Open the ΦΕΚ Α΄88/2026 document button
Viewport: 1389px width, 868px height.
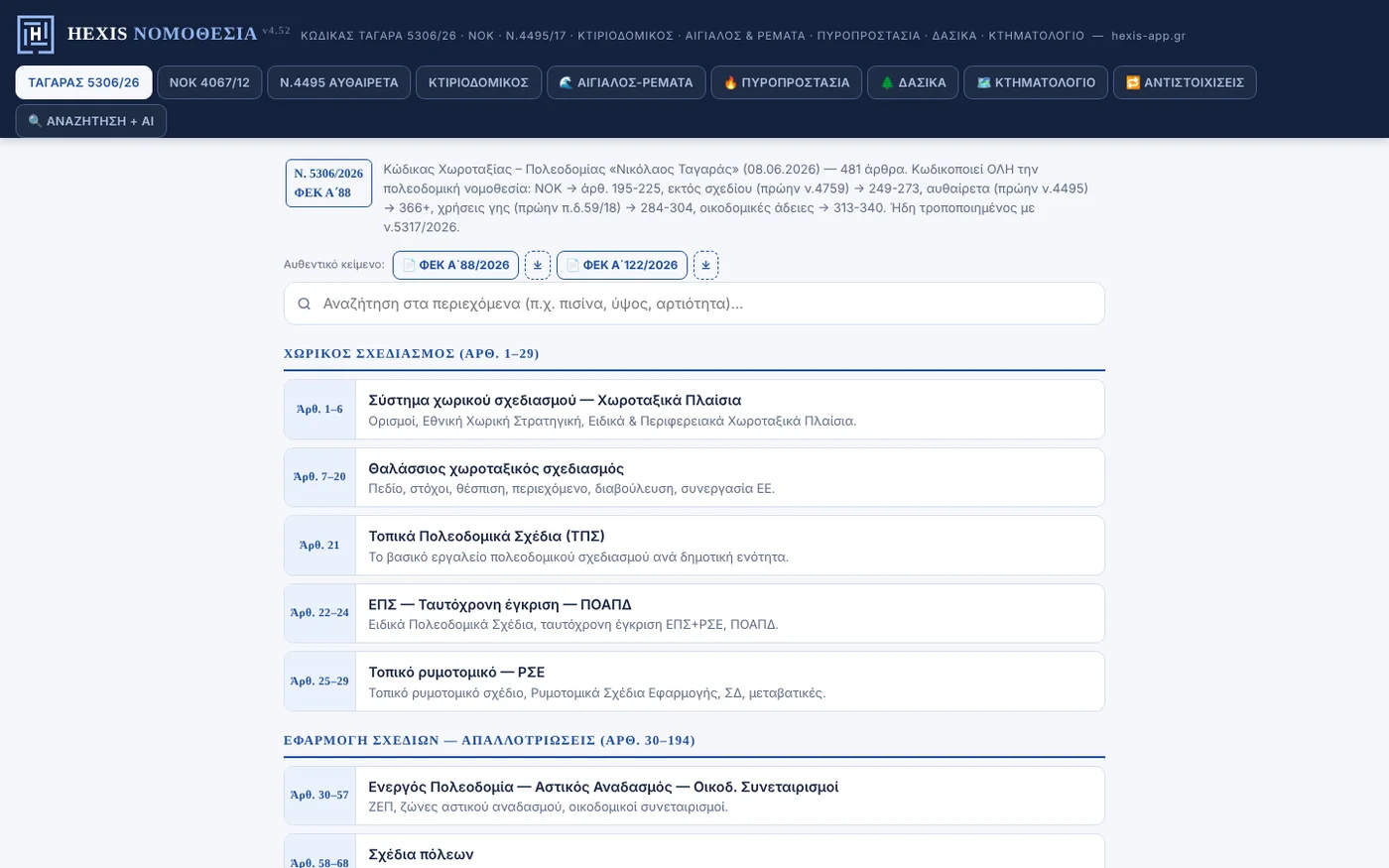[455, 265]
